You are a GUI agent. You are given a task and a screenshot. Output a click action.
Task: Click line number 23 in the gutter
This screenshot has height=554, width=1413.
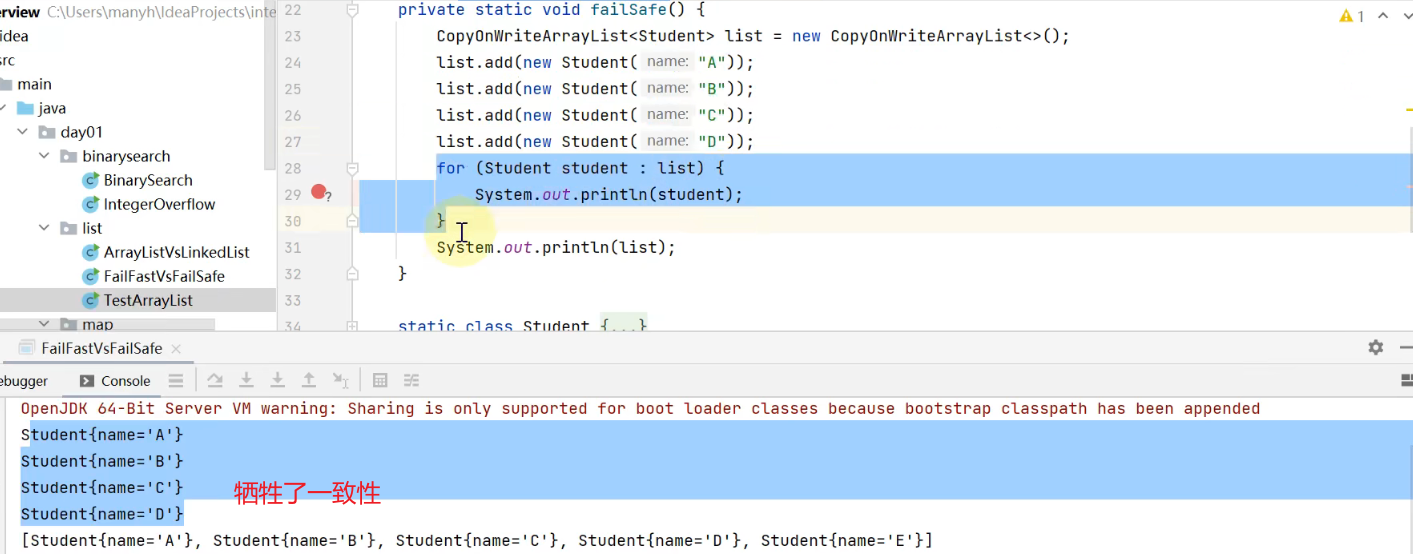292,36
